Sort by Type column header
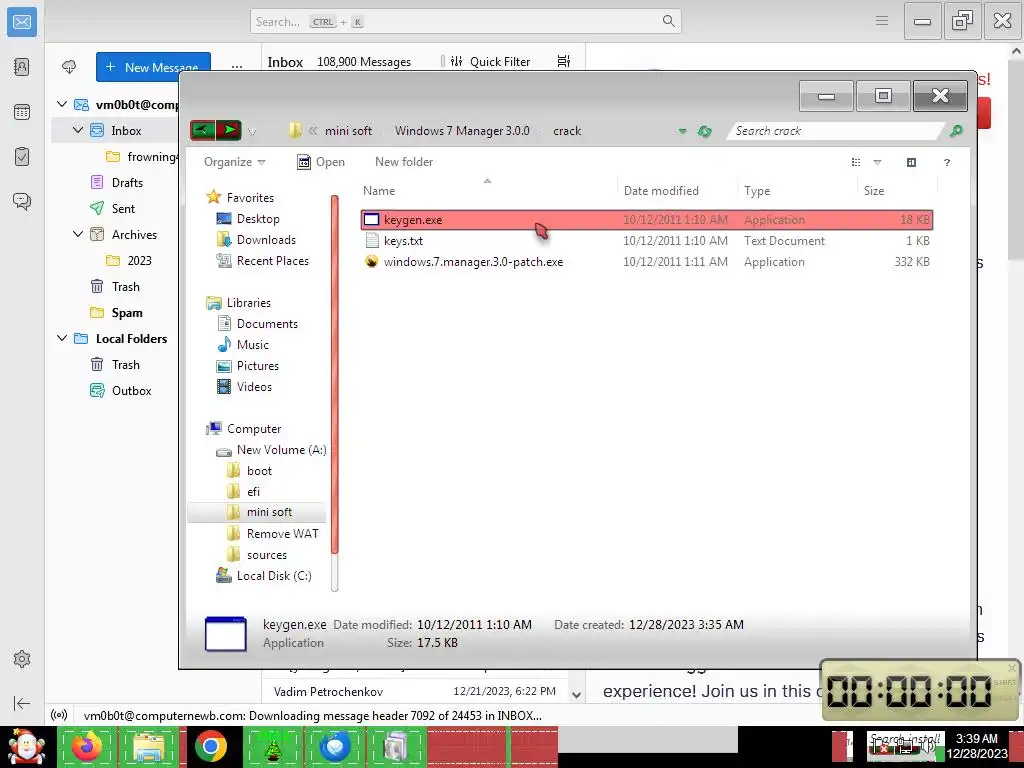The image size is (1024, 768). point(797,191)
